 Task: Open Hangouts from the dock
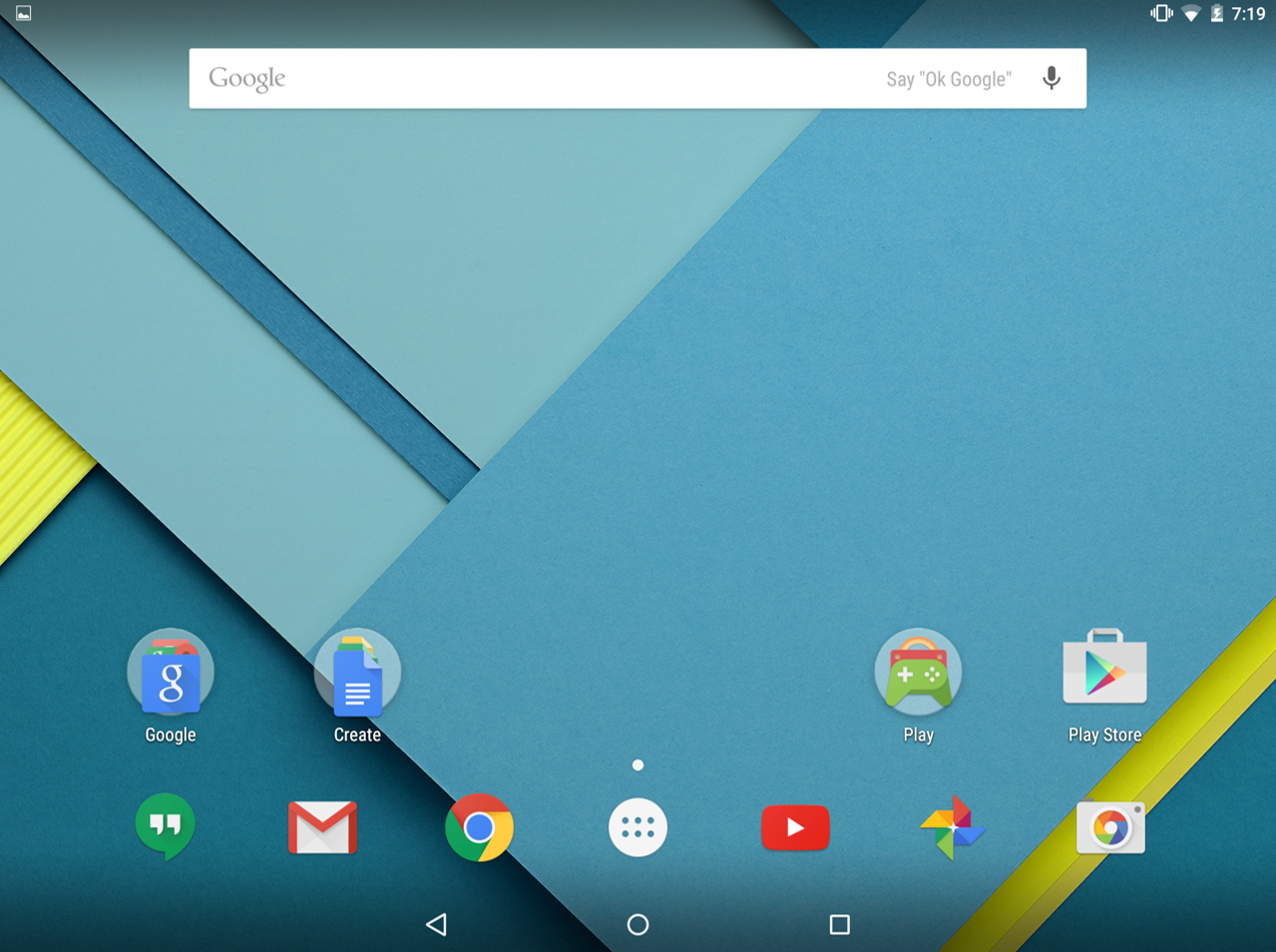[165, 826]
